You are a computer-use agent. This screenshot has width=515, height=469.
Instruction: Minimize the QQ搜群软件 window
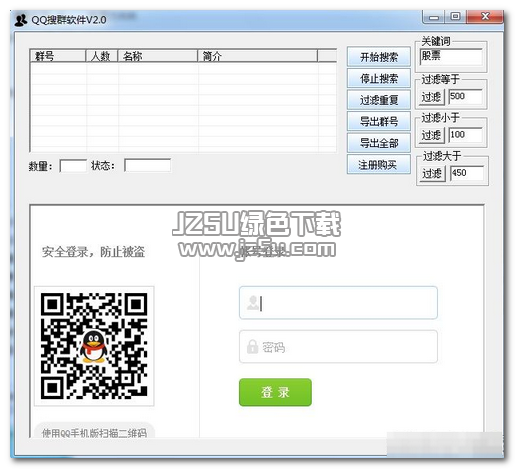tap(434, 17)
